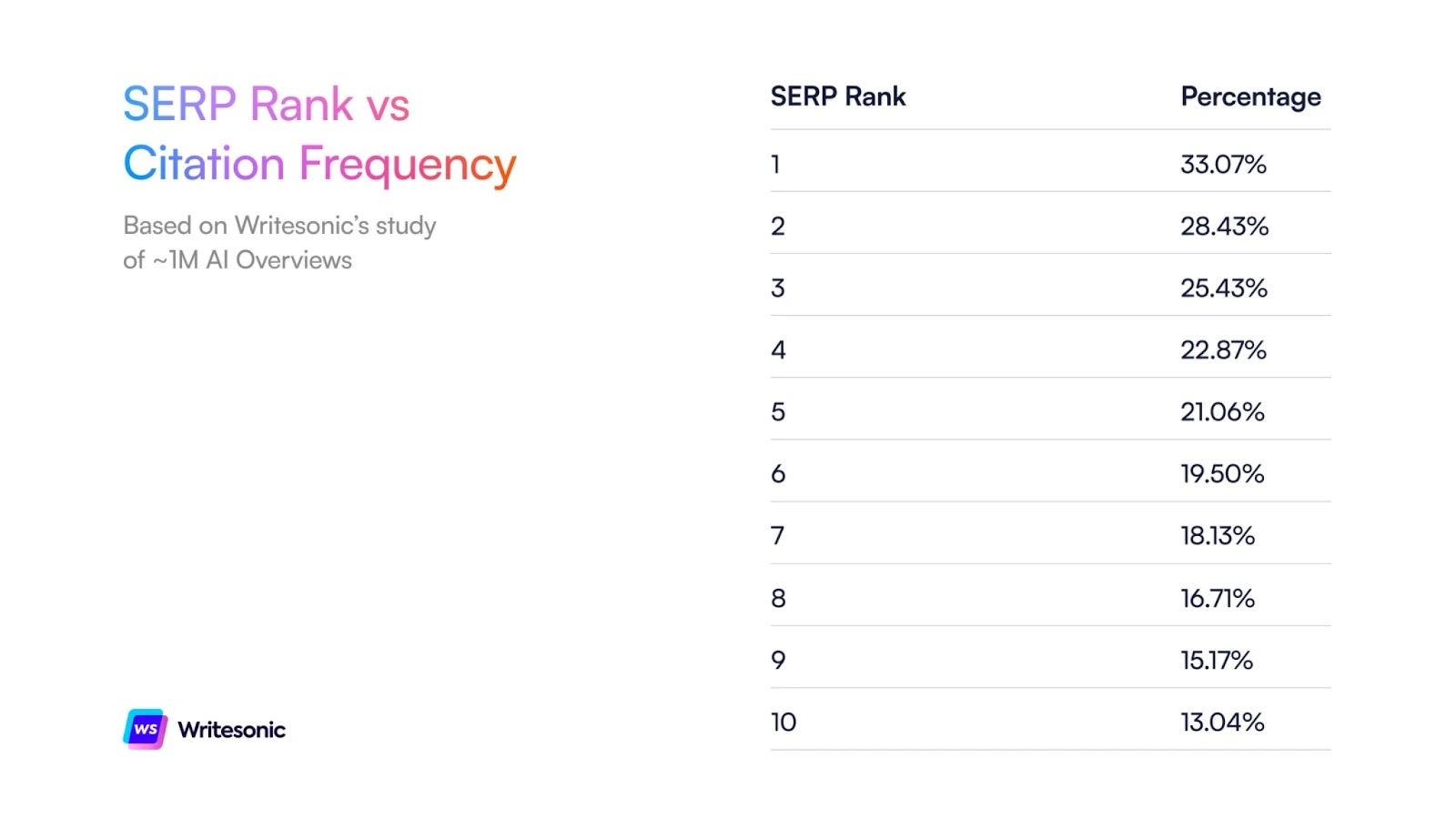Select the 18.13% percentage value
The height and width of the screenshot is (819, 1456).
[x=1218, y=536]
